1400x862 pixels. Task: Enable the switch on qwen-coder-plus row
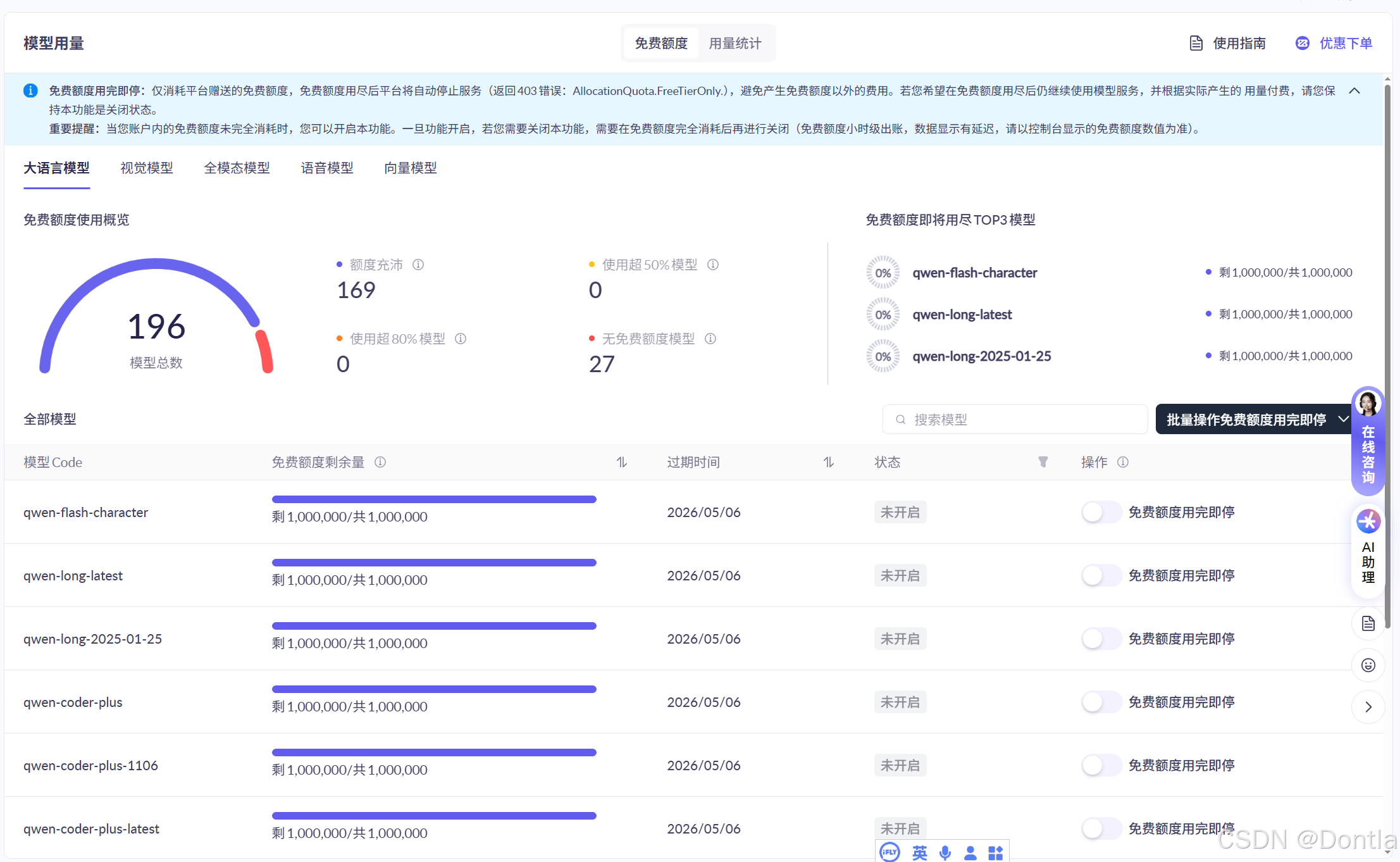point(1101,701)
